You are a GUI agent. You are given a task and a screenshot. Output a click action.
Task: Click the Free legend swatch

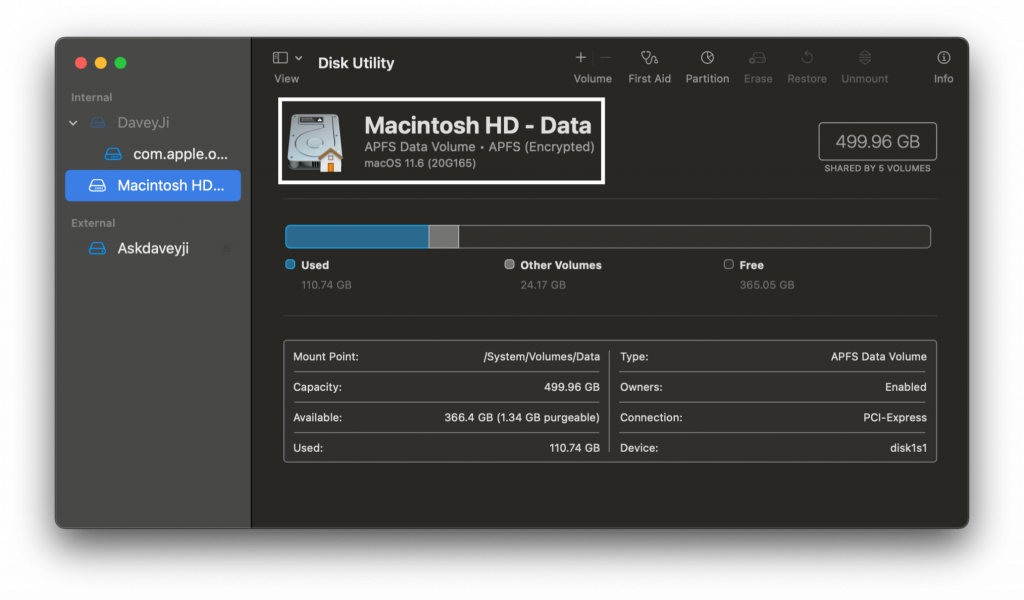728,264
